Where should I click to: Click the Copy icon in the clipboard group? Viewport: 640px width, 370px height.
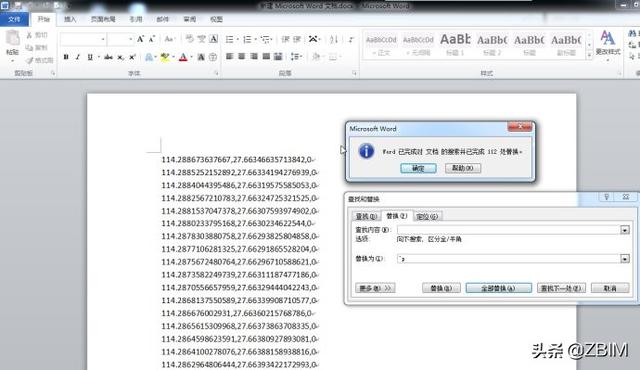pos(29,48)
